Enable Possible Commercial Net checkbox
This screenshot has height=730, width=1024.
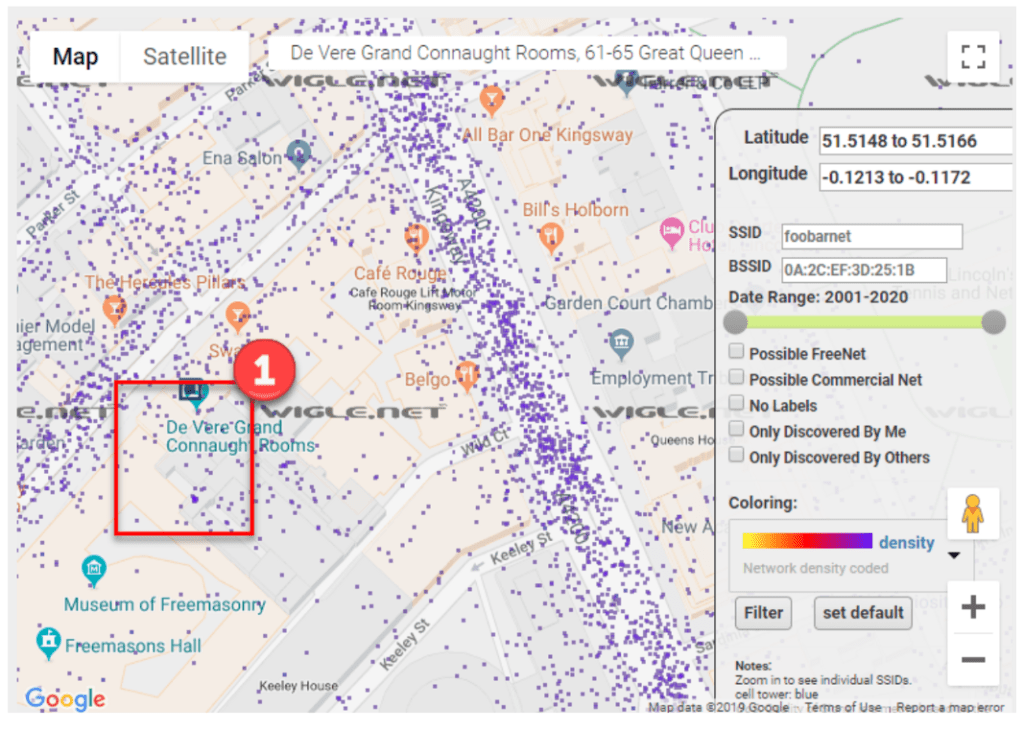click(x=737, y=377)
